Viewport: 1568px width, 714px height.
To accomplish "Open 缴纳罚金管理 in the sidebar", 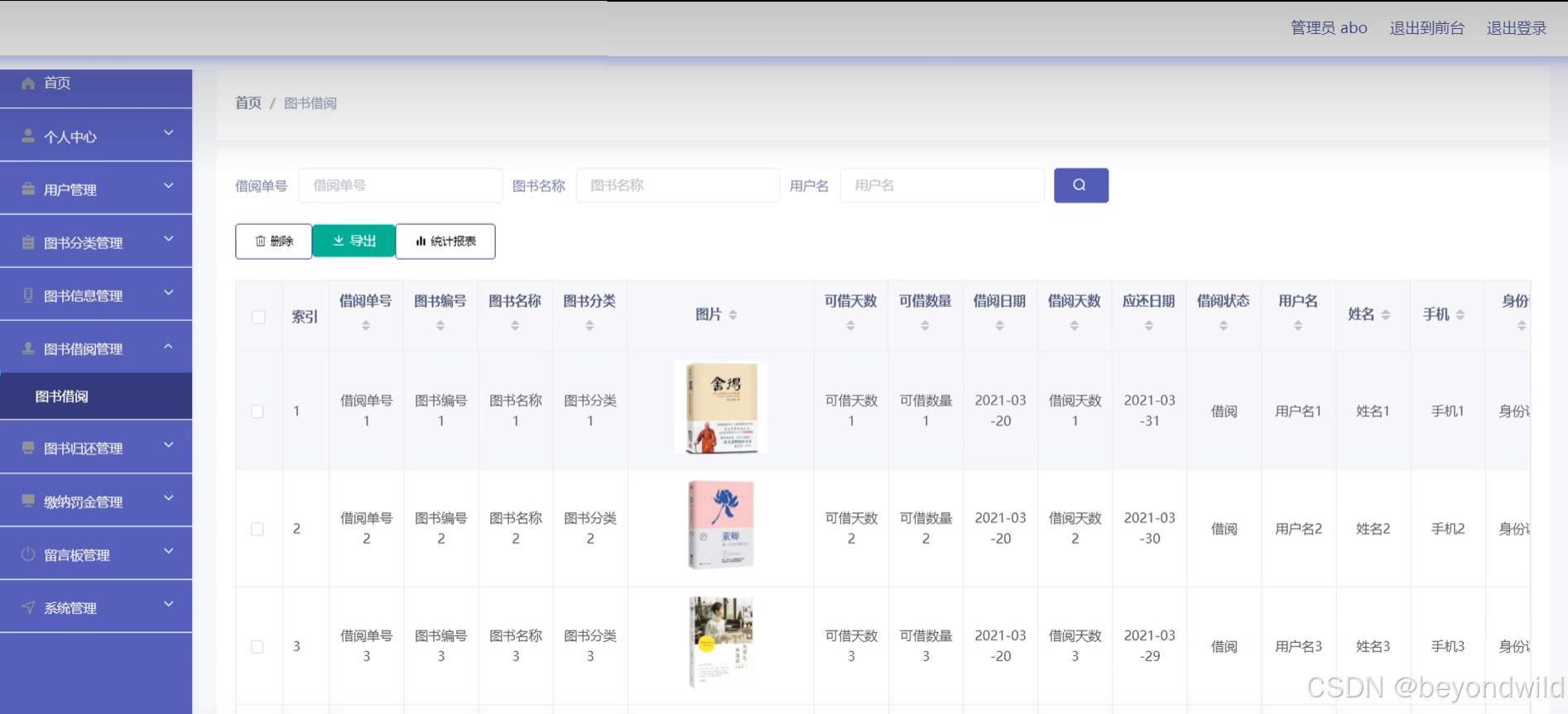I will (96, 501).
